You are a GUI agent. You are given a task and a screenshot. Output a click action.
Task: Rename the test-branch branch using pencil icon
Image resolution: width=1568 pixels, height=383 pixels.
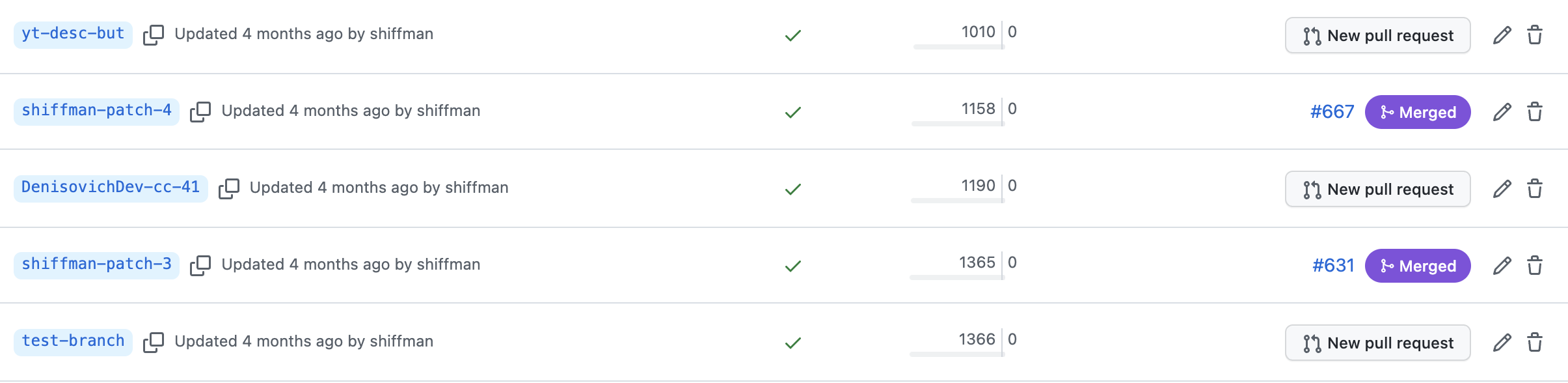tap(1502, 342)
